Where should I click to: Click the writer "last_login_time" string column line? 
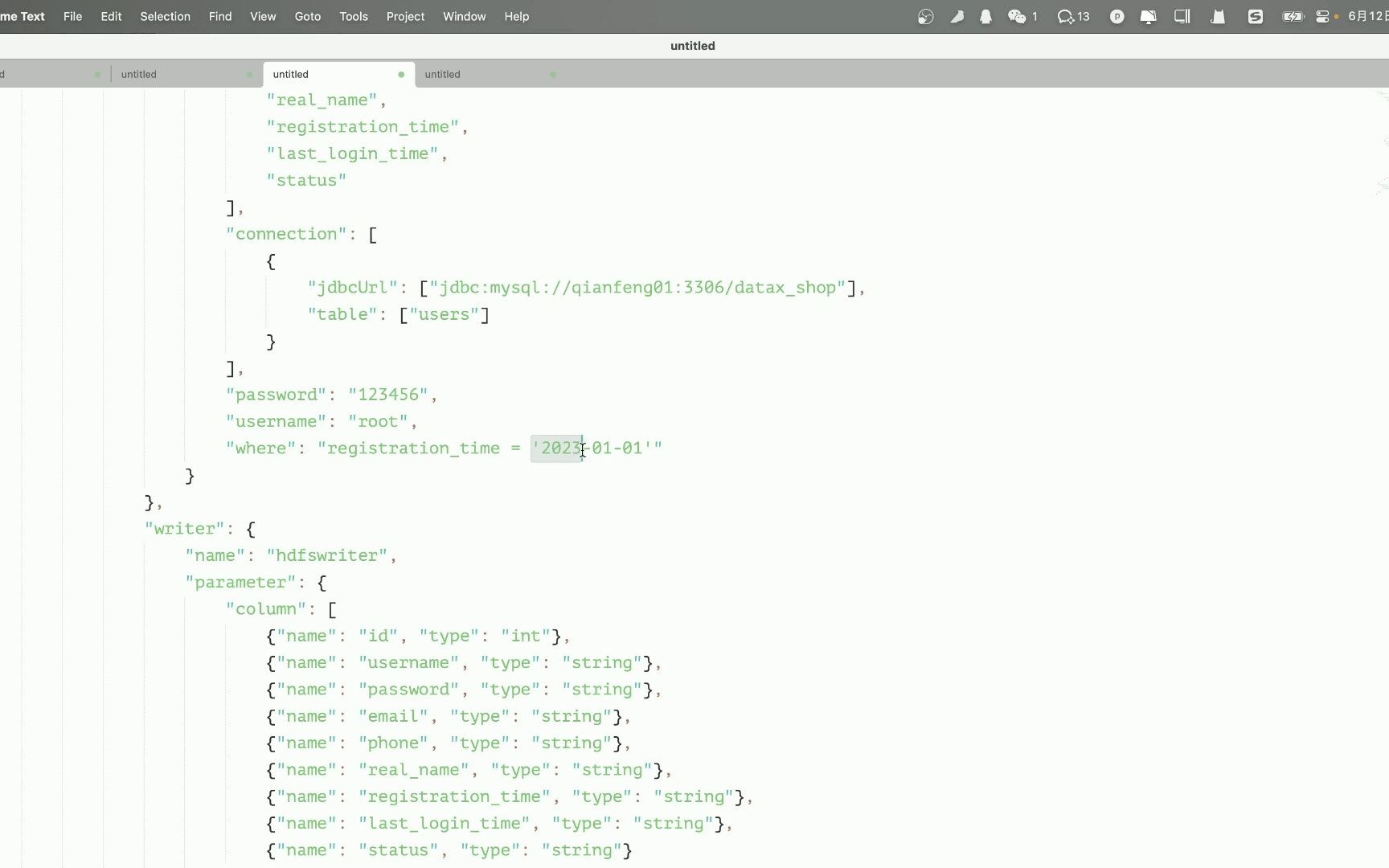[499, 824]
